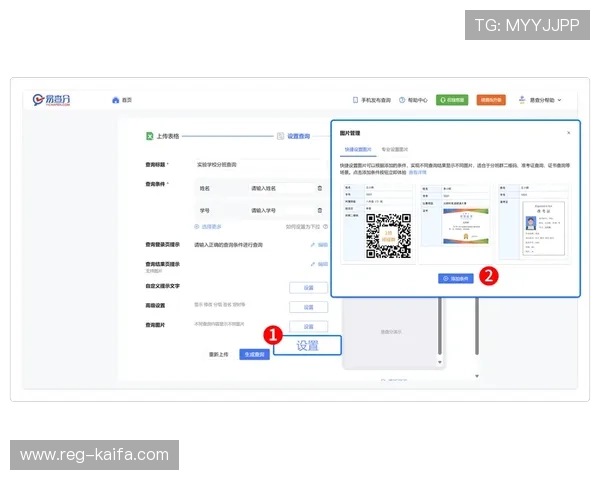600x480 pixels.
Task: Click the pencil icon for 查询登录页提示
Action: (313, 245)
